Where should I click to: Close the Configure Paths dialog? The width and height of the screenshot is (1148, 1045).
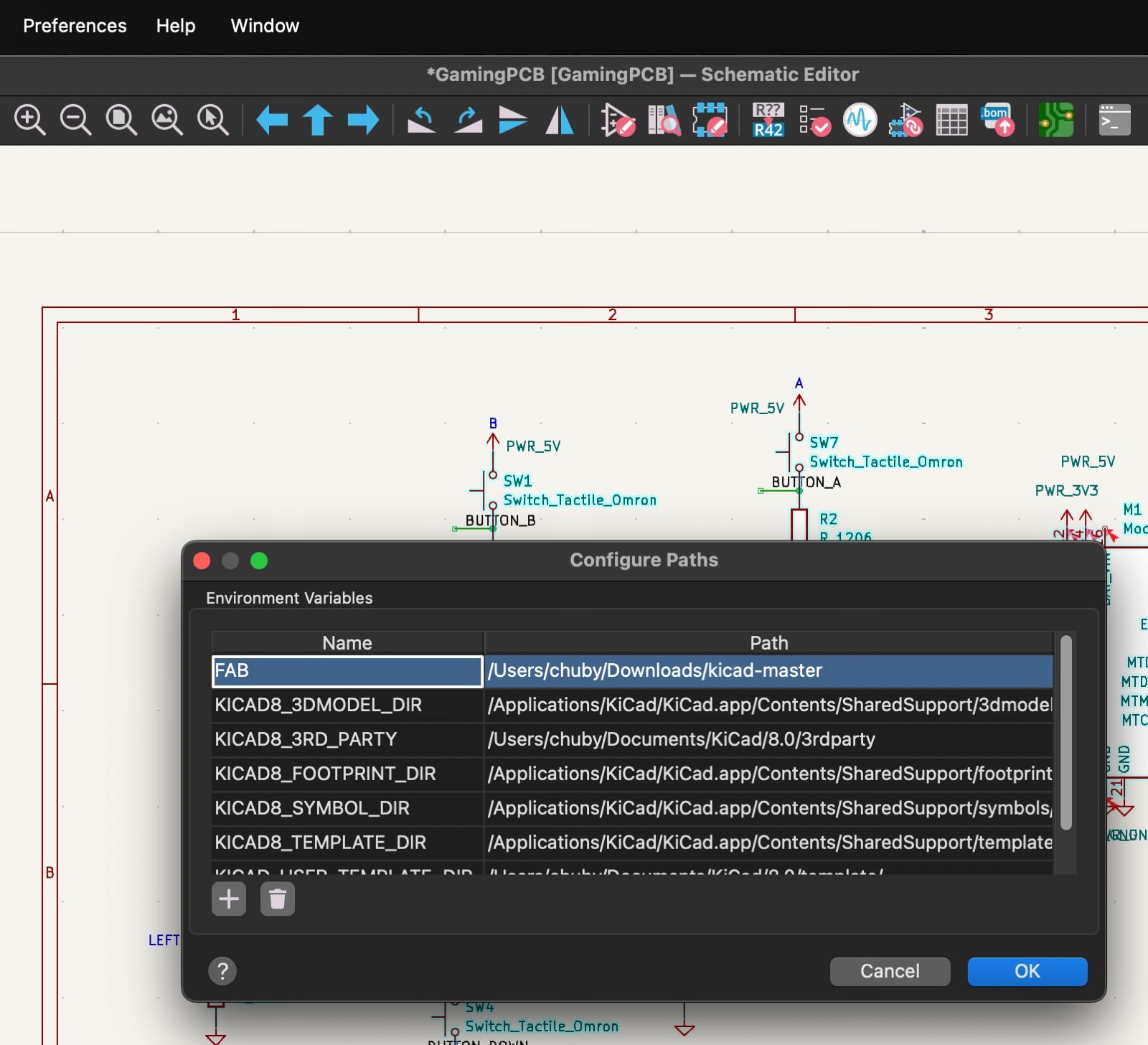[202, 561]
